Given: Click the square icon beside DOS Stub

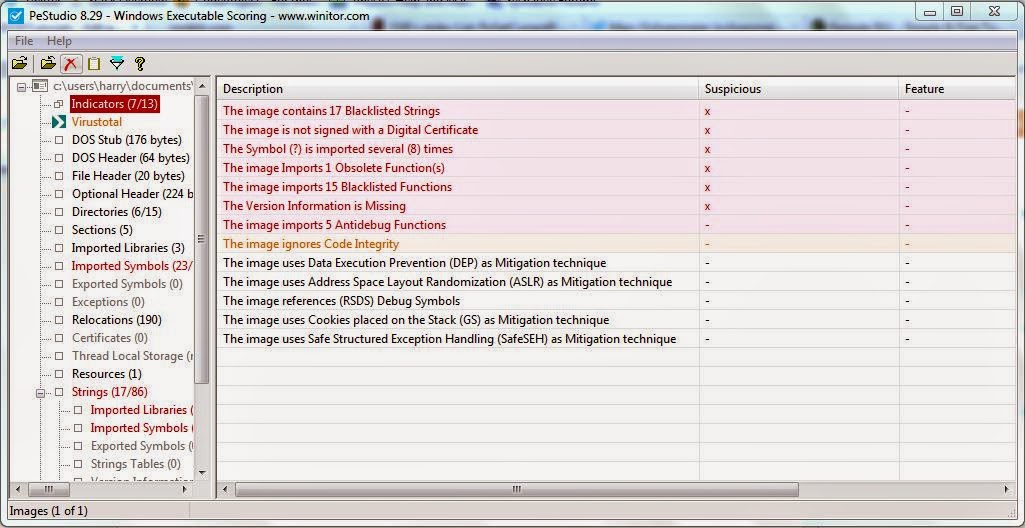Looking at the screenshot, I should point(59,140).
